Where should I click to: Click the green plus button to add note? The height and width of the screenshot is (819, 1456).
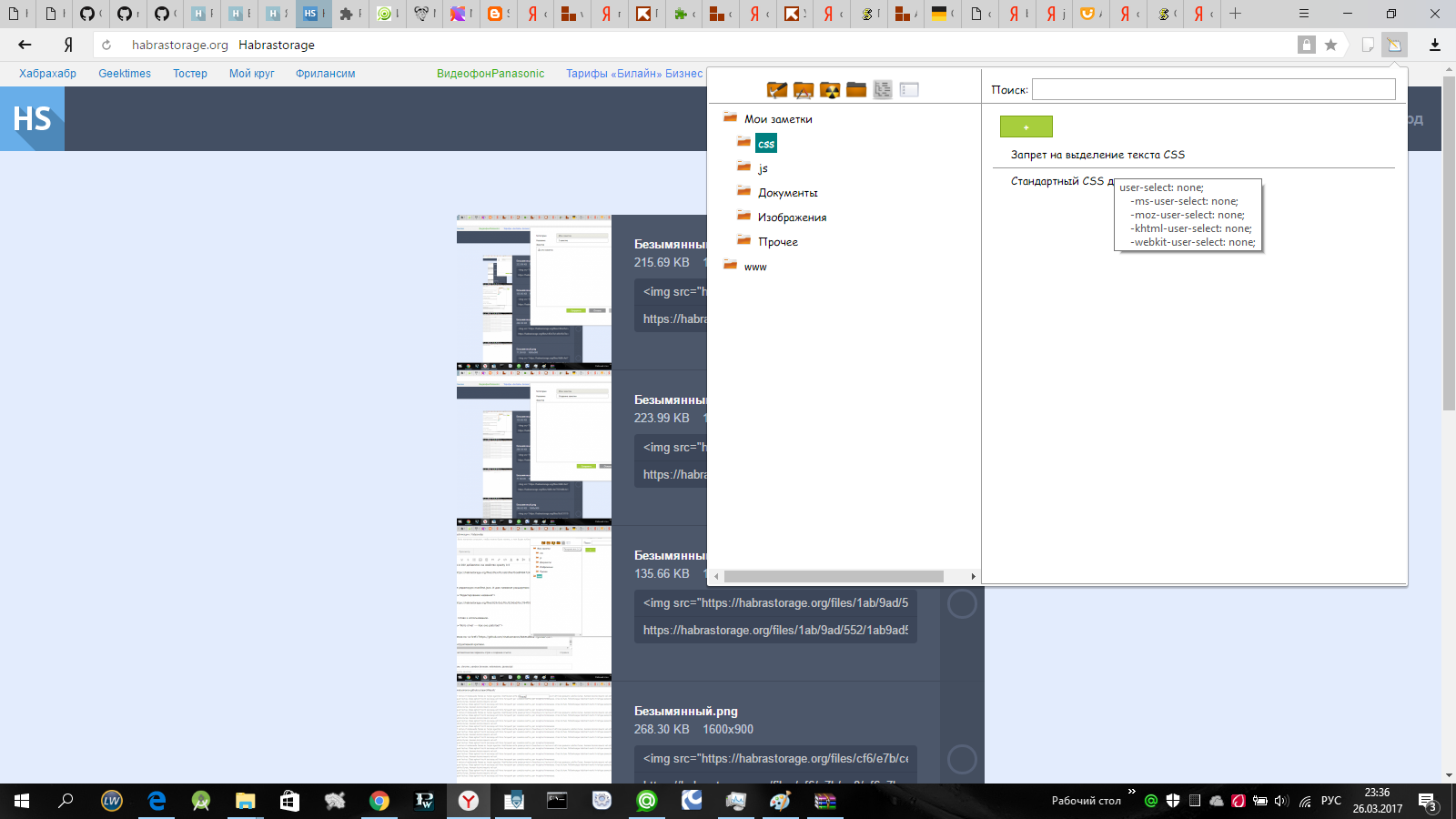point(1026,126)
